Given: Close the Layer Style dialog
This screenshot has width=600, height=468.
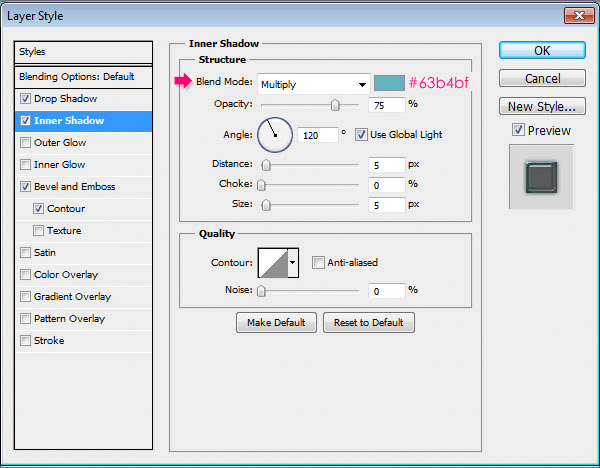Looking at the screenshot, I should pos(579,16).
